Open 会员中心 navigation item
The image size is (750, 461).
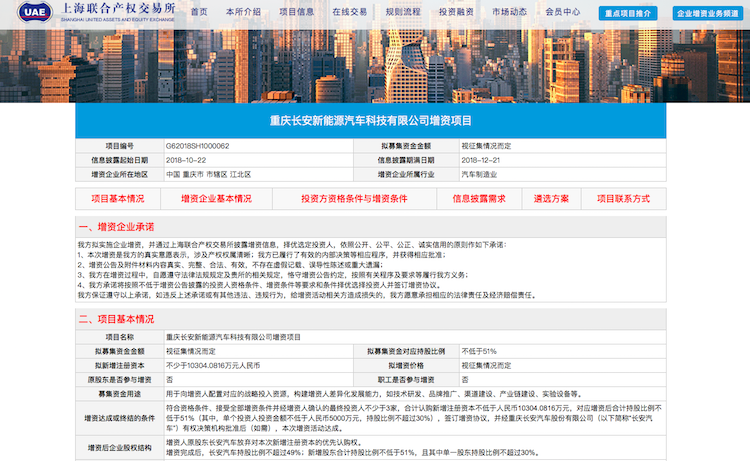pos(563,12)
